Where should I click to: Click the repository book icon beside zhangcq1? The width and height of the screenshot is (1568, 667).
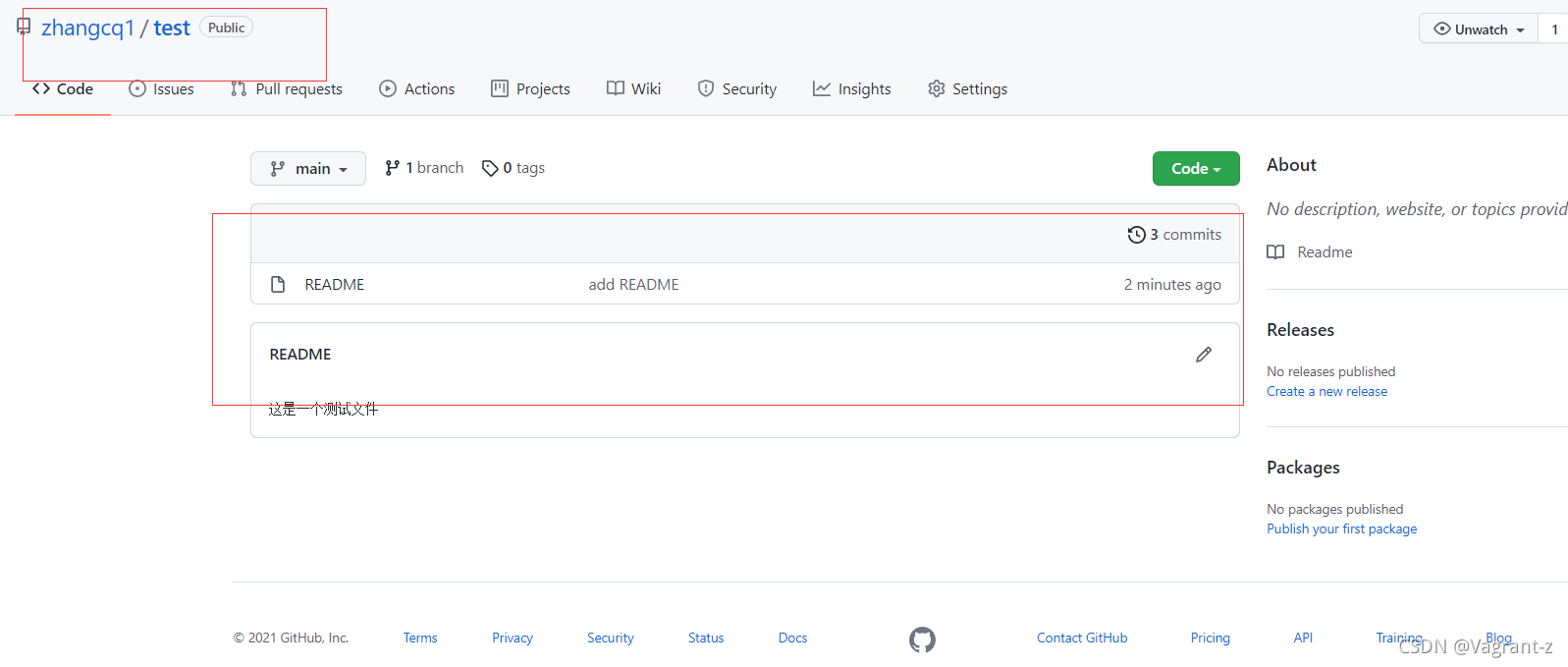point(24,27)
